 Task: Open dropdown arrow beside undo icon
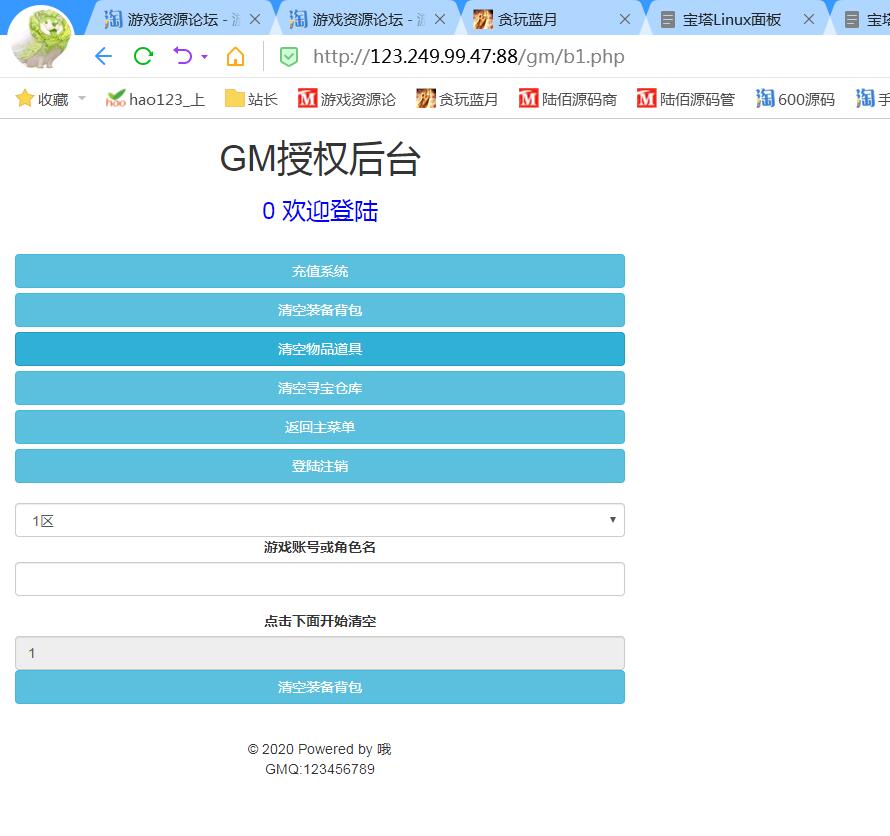point(204,57)
